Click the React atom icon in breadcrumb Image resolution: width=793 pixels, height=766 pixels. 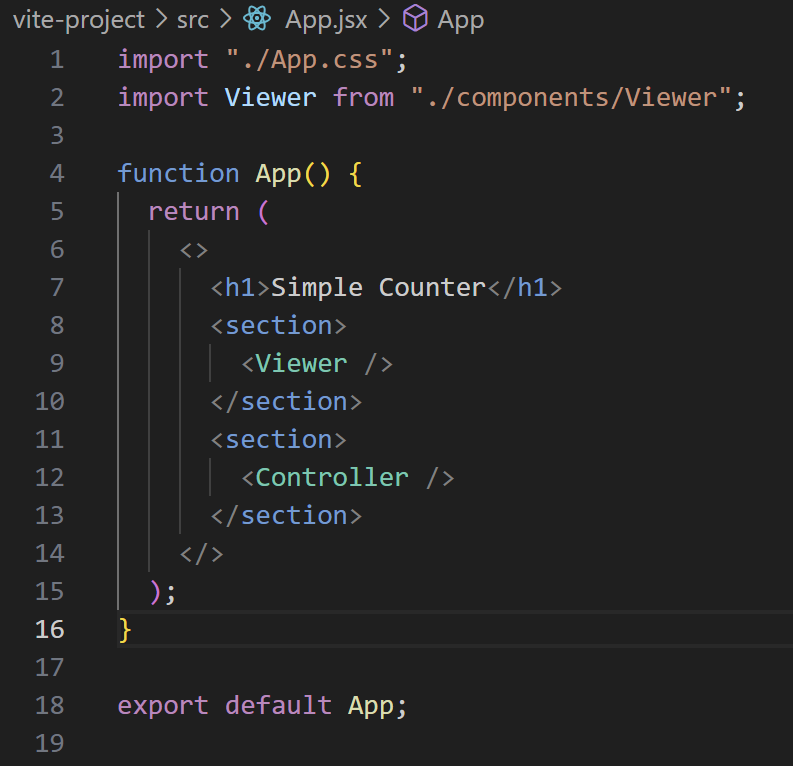coord(257,19)
